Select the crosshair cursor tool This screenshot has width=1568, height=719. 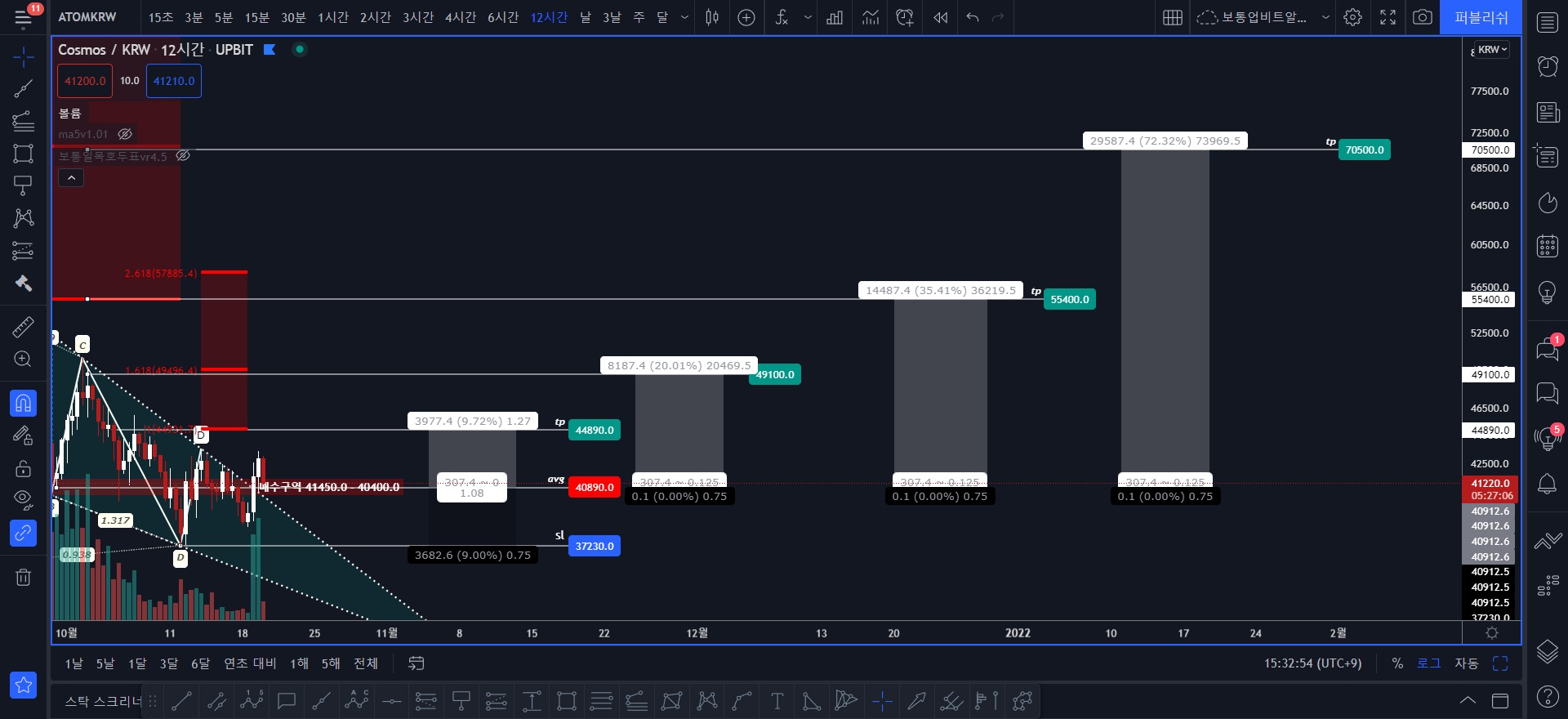point(24,56)
